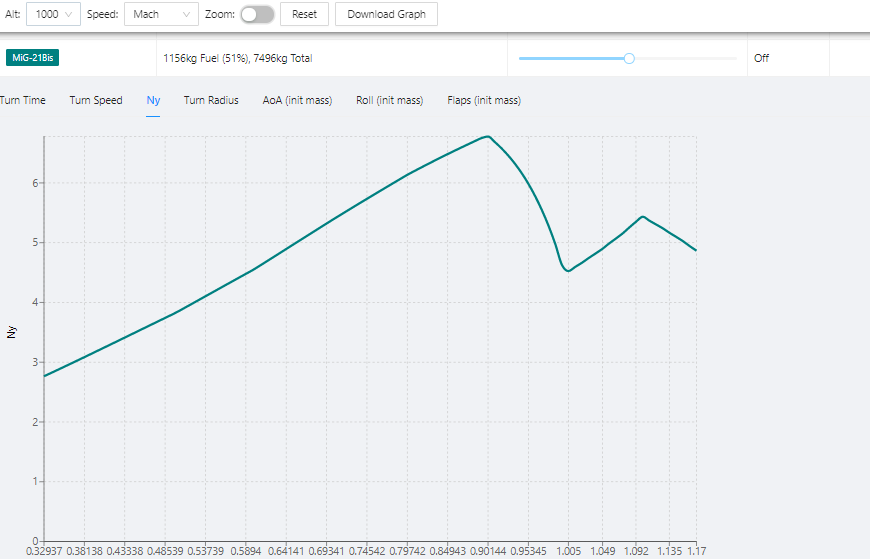Click the Off value in the aircraft row

pos(761,58)
